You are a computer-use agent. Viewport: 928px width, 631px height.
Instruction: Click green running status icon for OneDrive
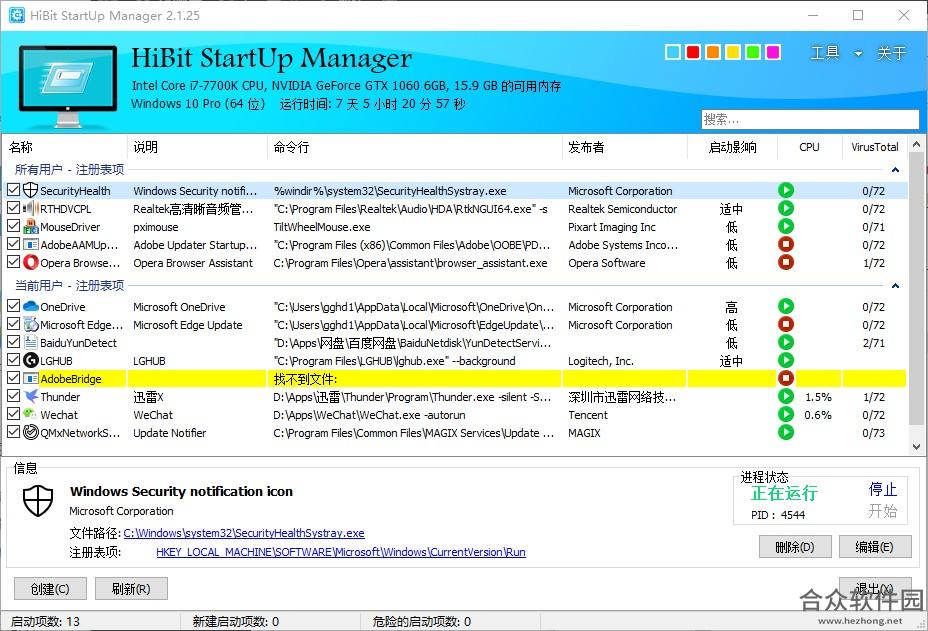[786, 306]
